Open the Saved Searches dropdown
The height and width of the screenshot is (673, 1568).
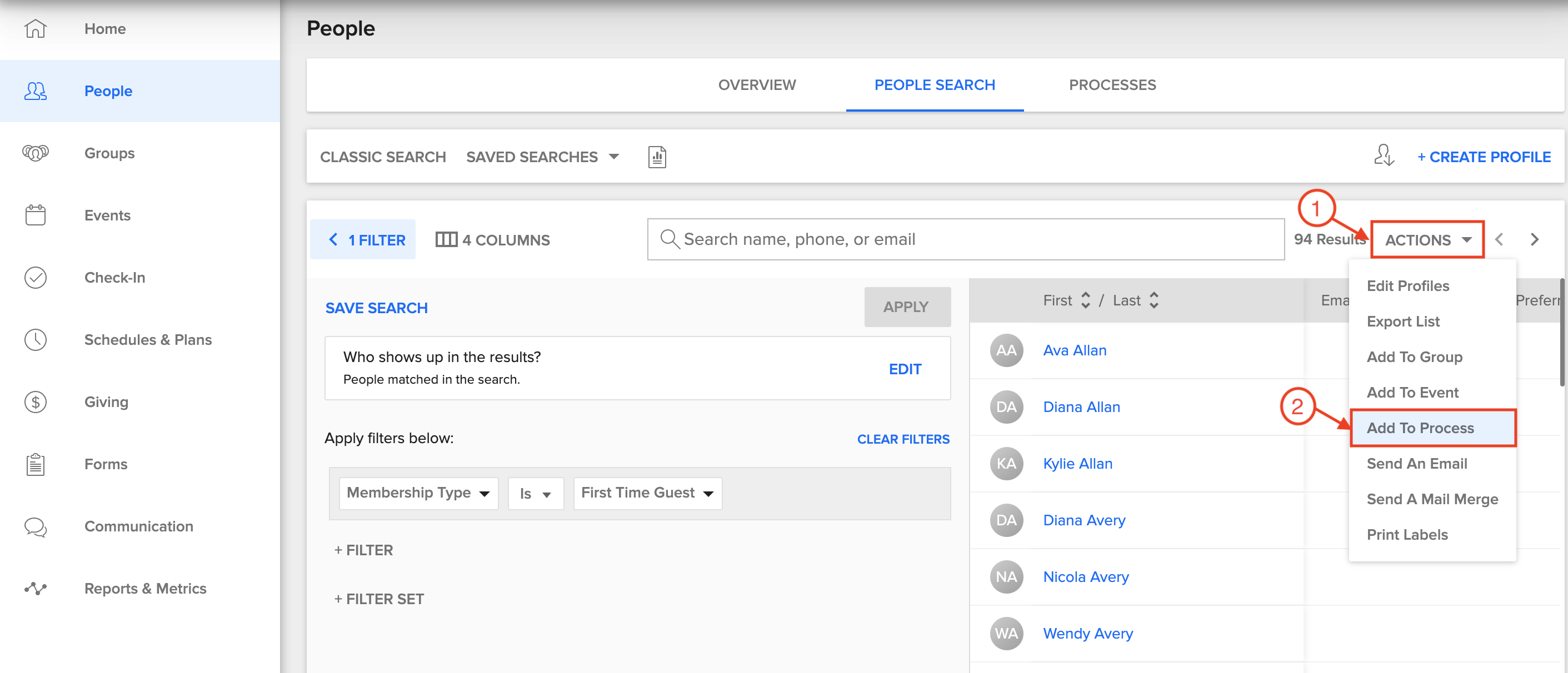[542, 157]
